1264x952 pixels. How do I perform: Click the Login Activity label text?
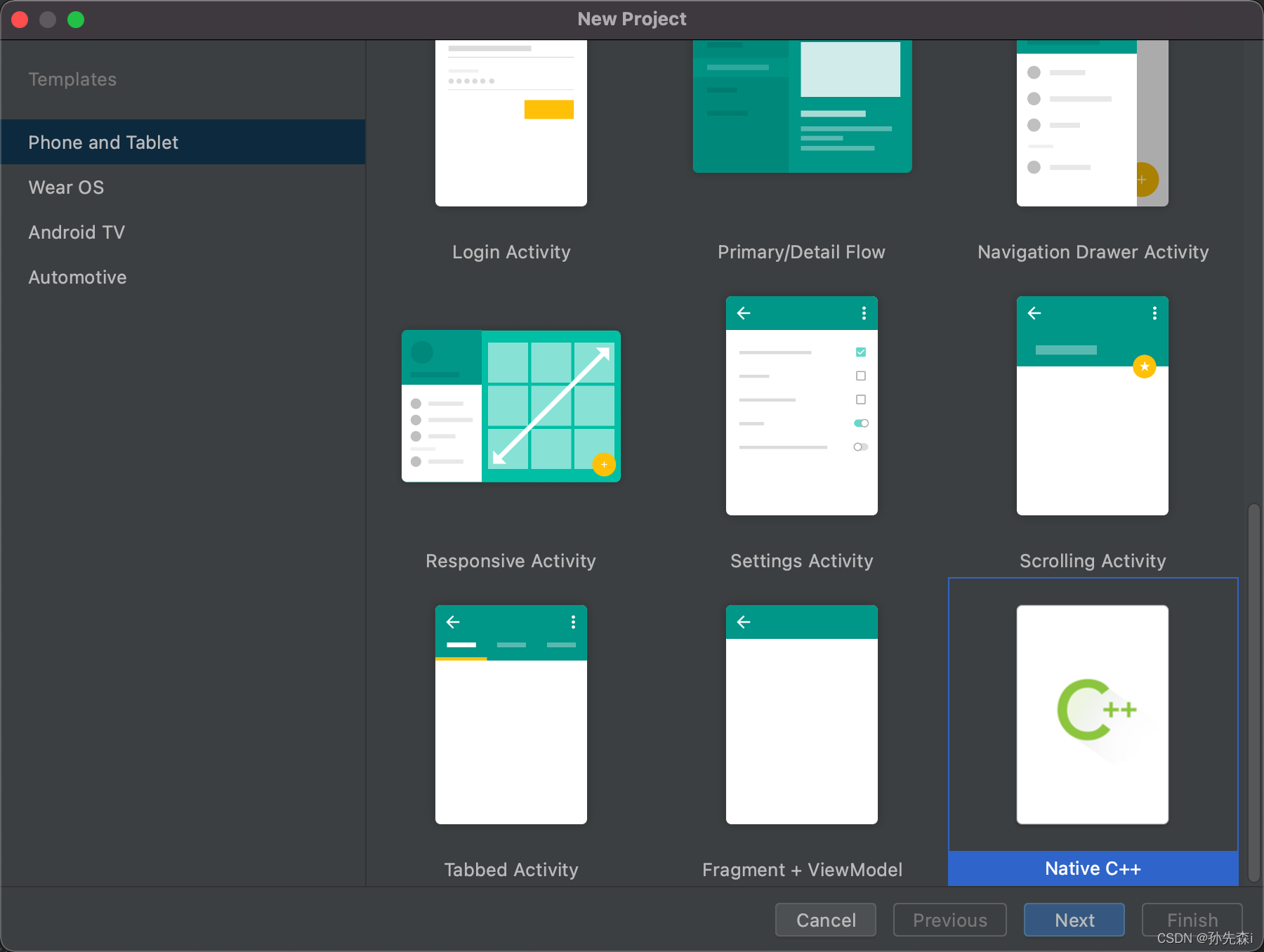point(511,252)
